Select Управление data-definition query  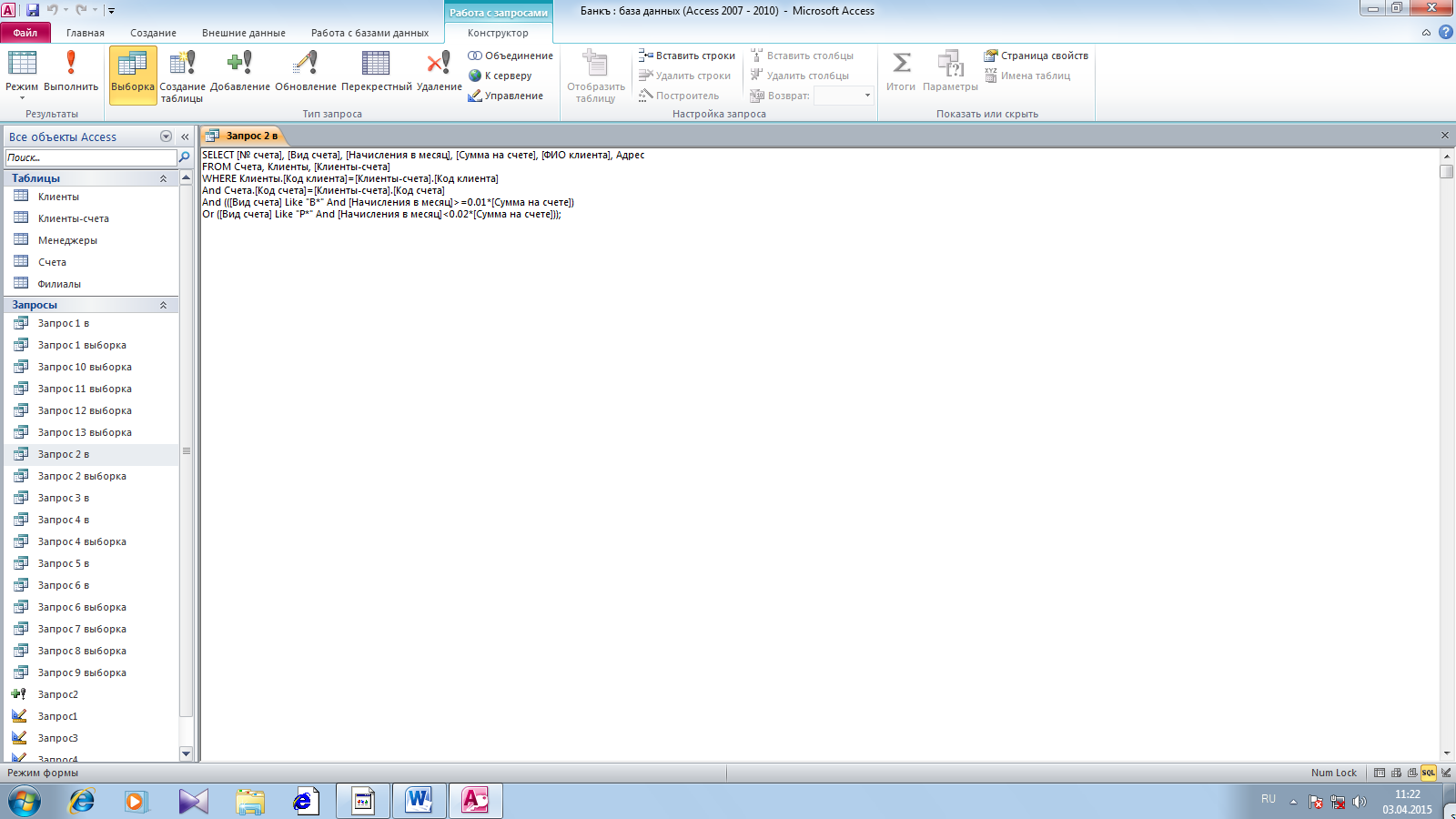tap(505, 96)
